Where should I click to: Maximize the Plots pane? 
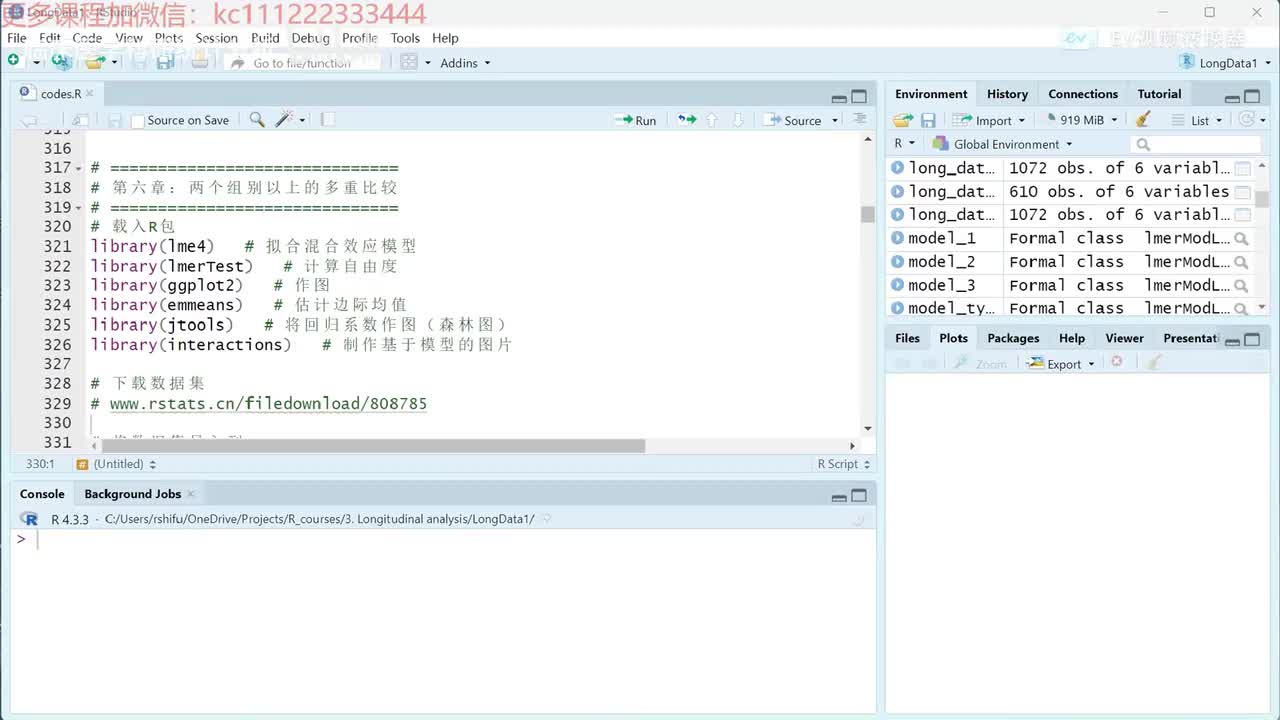click(x=1252, y=340)
